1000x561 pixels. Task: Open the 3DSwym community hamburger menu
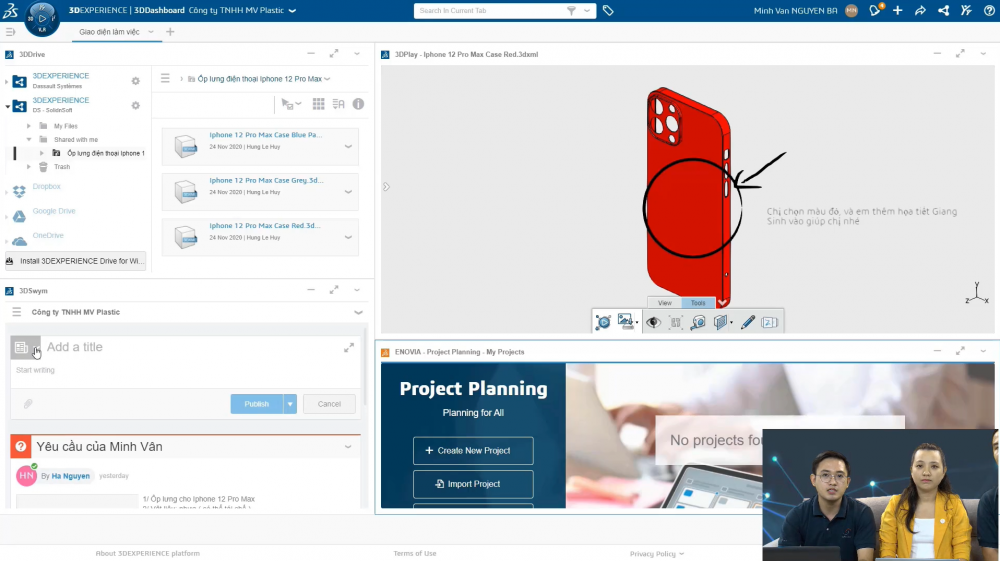17,312
